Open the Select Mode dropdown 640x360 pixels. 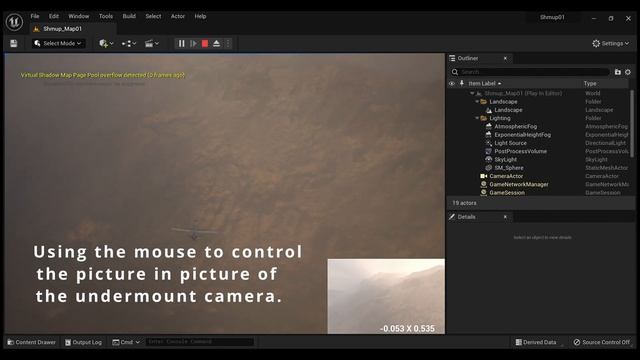point(58,43)
